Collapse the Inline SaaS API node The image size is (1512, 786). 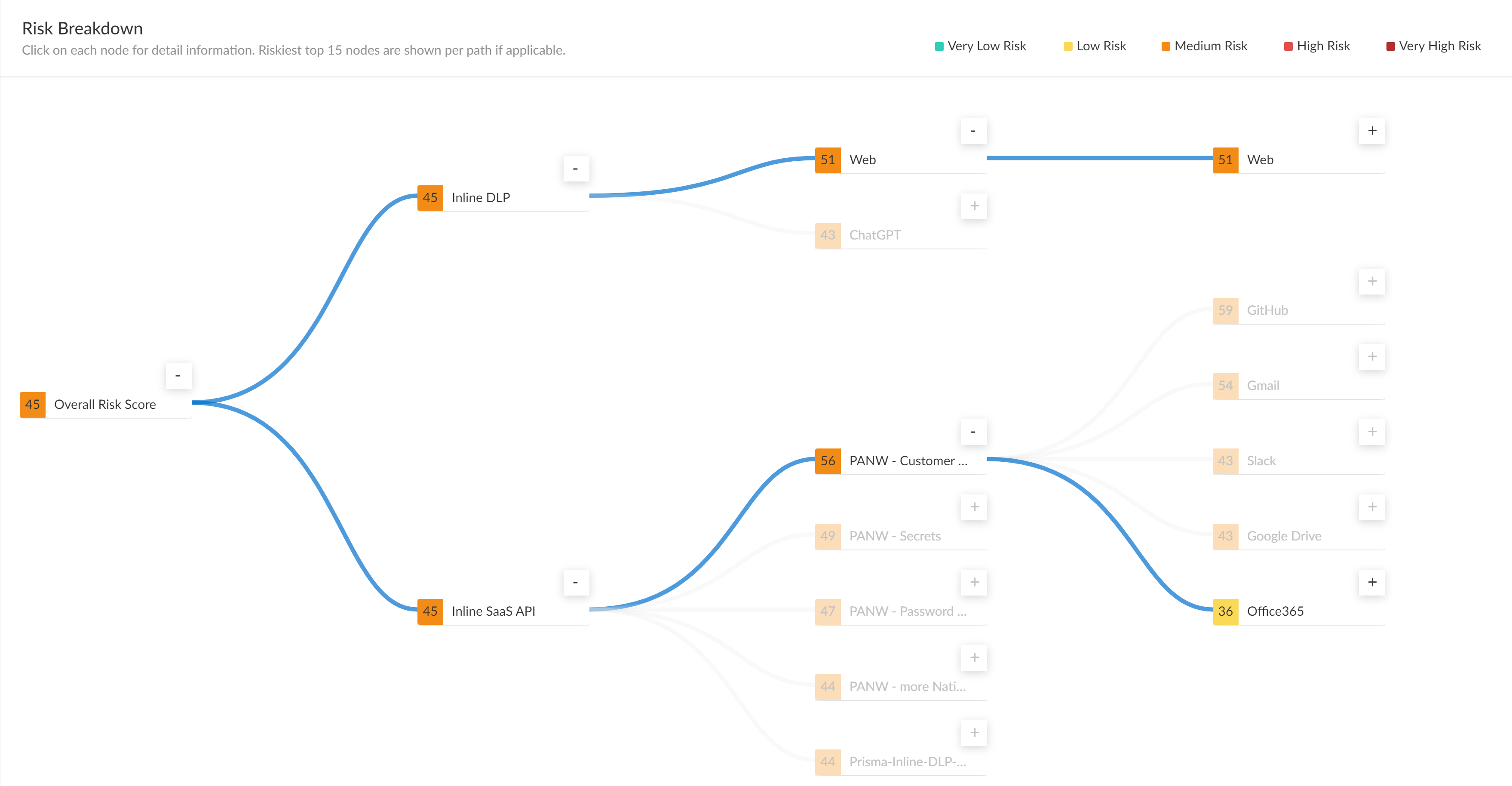click(575, 582)
